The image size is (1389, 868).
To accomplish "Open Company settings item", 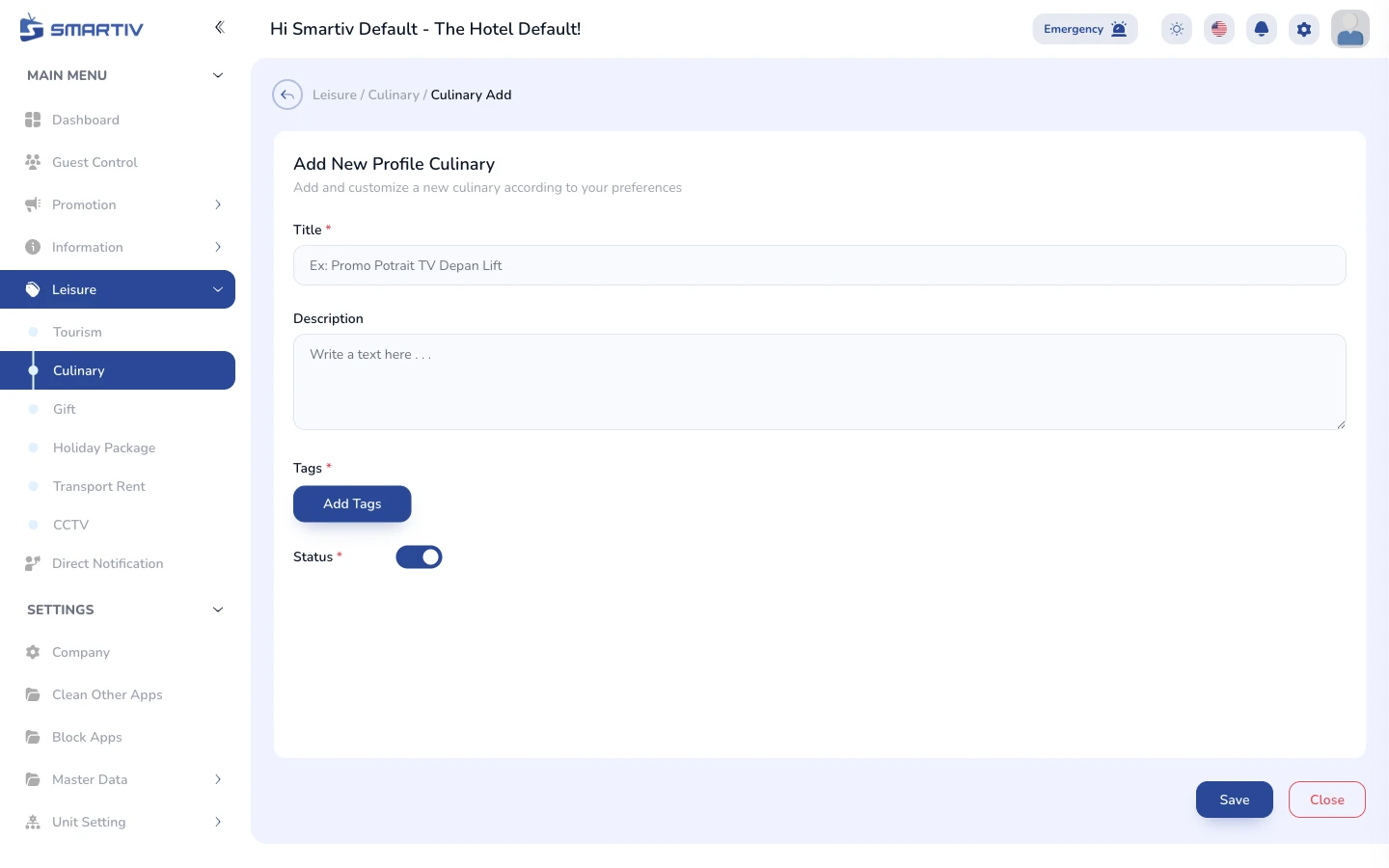I will click(x=118, y=652).
